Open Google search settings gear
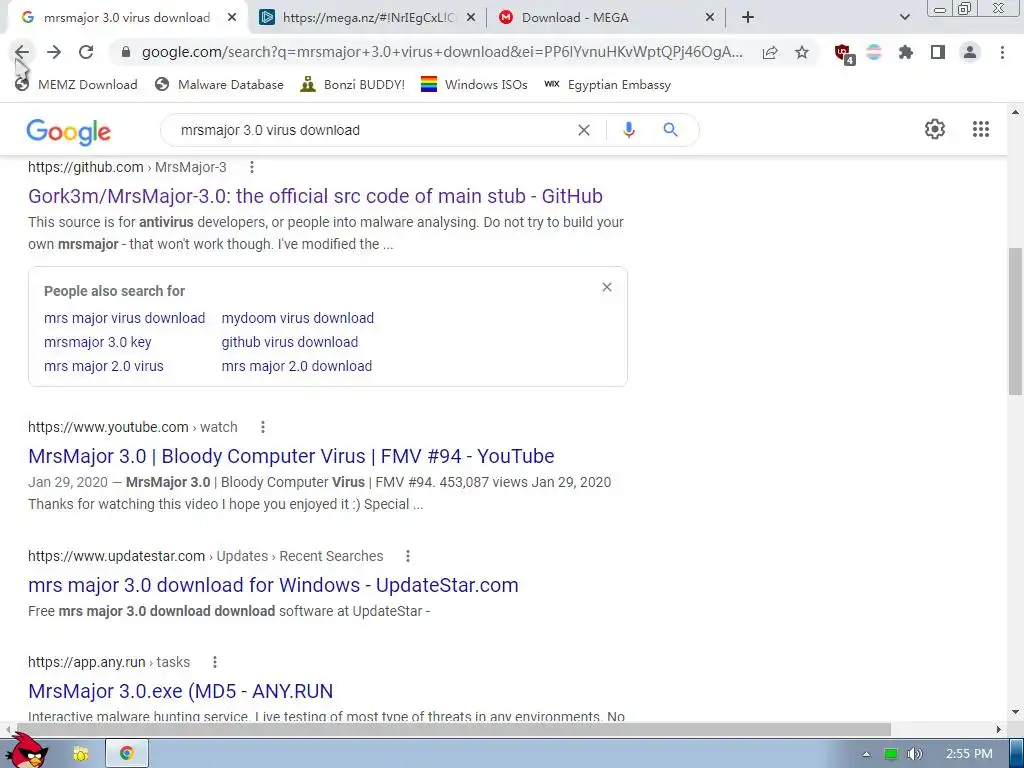This screenshot has width=1024, height=768. coord(935,129)
